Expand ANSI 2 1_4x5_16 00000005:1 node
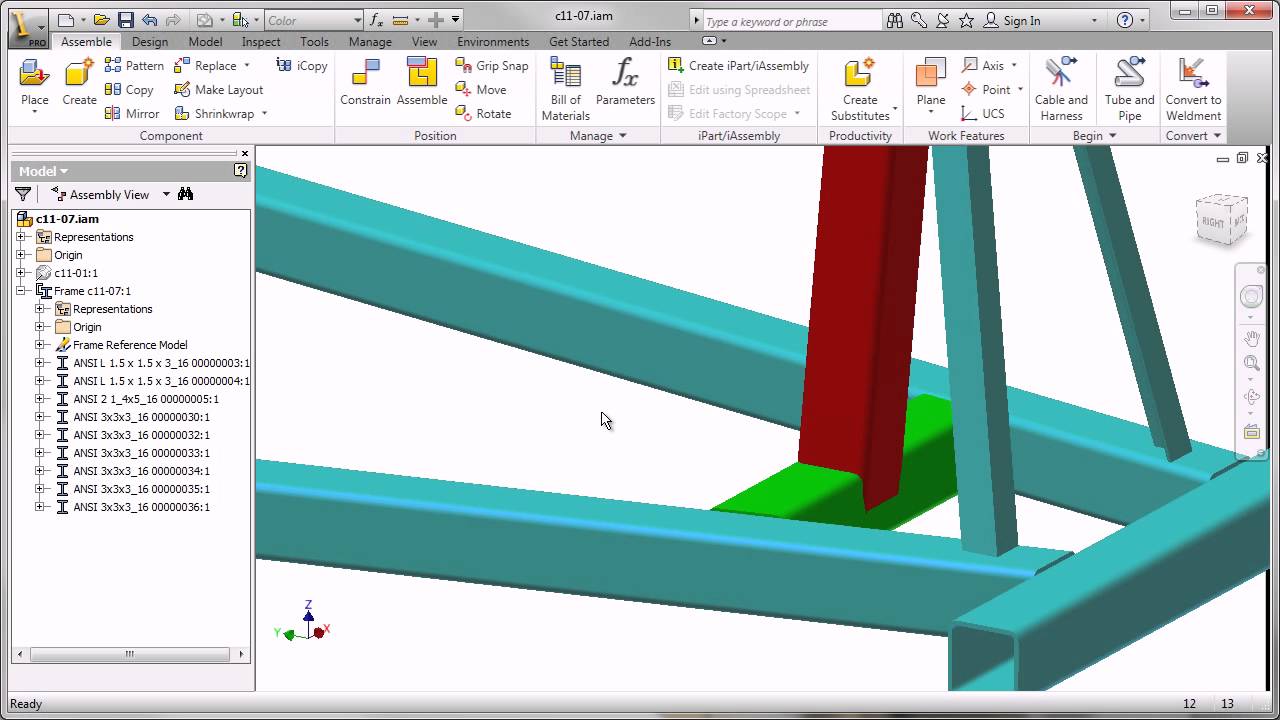1280x720 pixels. coord(40,399)
